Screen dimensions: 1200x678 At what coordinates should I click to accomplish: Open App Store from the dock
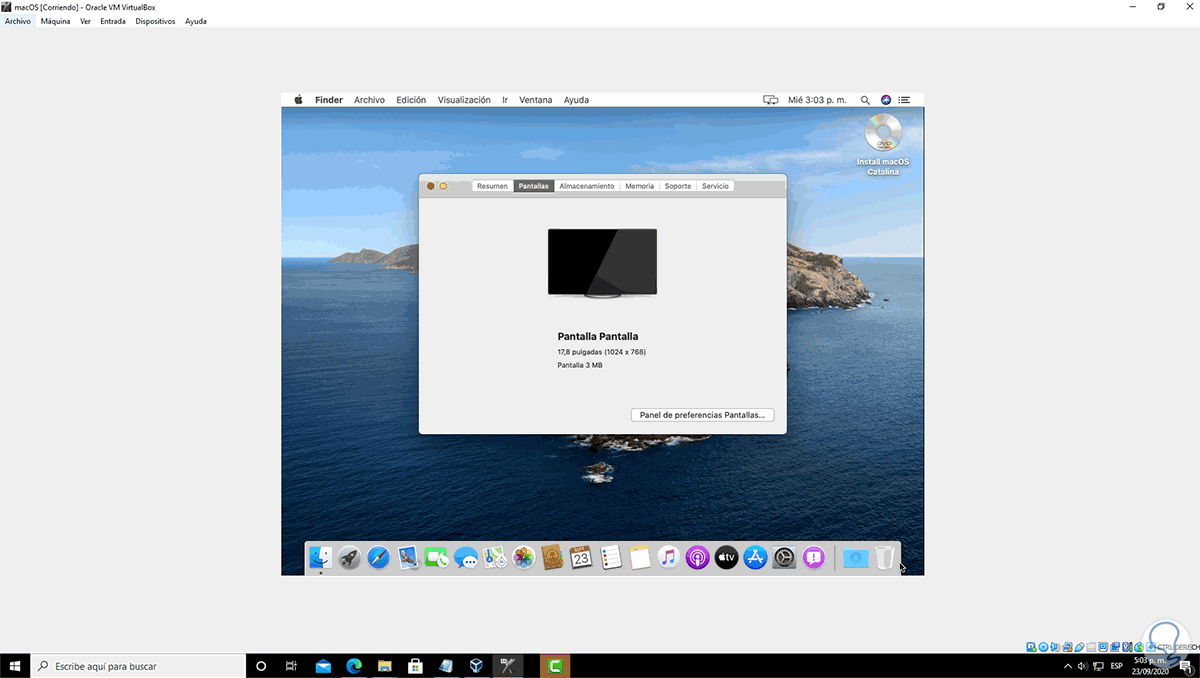756,558
